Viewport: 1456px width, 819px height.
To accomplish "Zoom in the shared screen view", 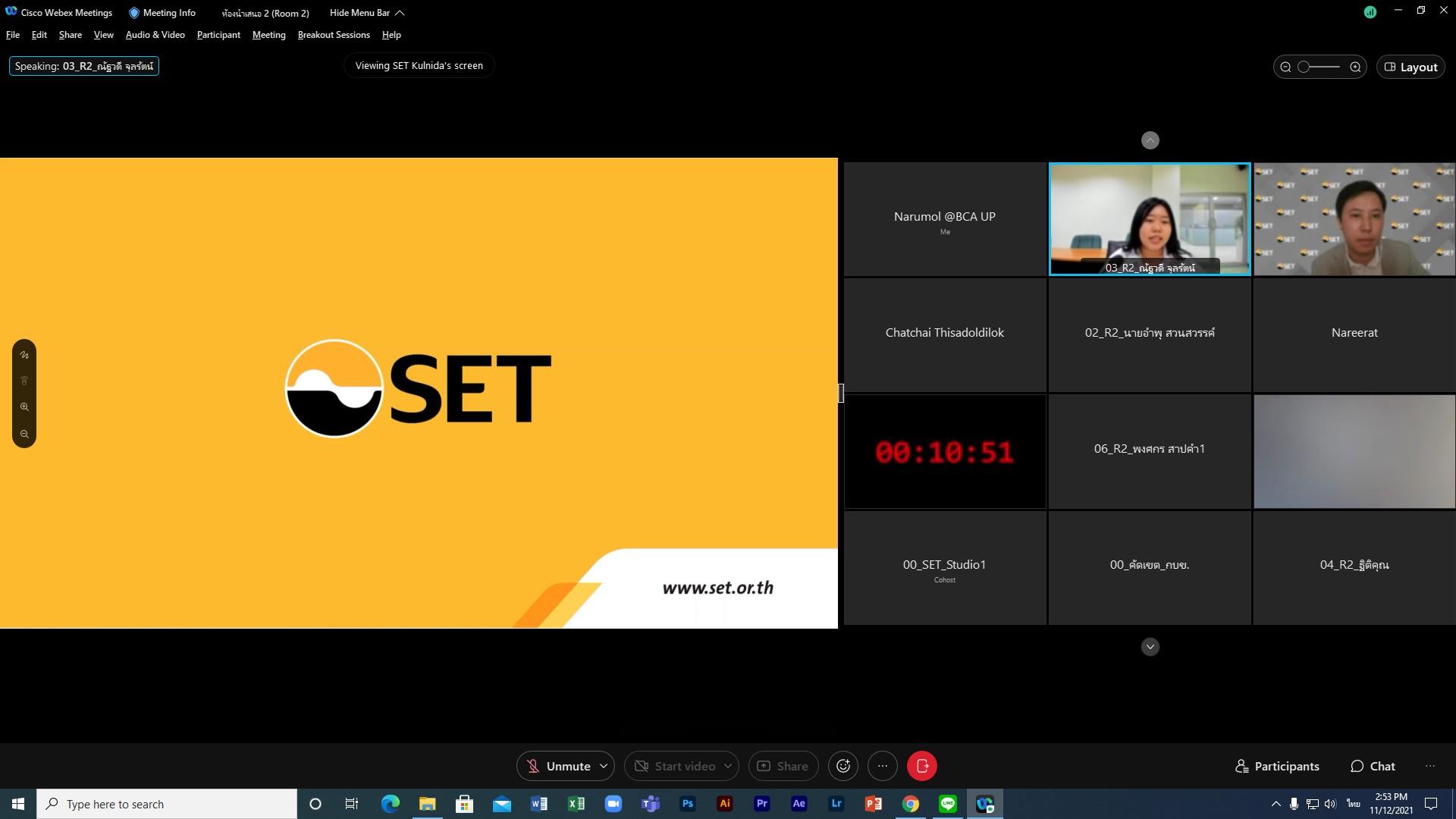I will pos(24,407).
